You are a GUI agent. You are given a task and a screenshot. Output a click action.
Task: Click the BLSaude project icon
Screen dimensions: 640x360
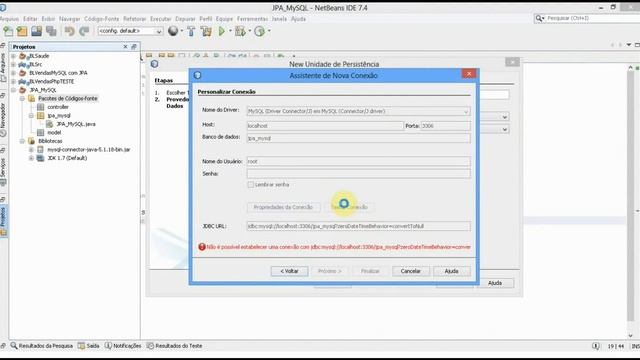pos(22,56)
